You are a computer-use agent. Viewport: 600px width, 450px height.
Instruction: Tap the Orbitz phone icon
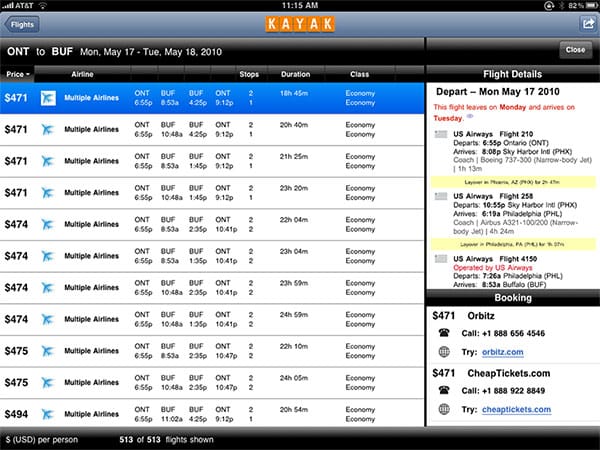point(444,333)
